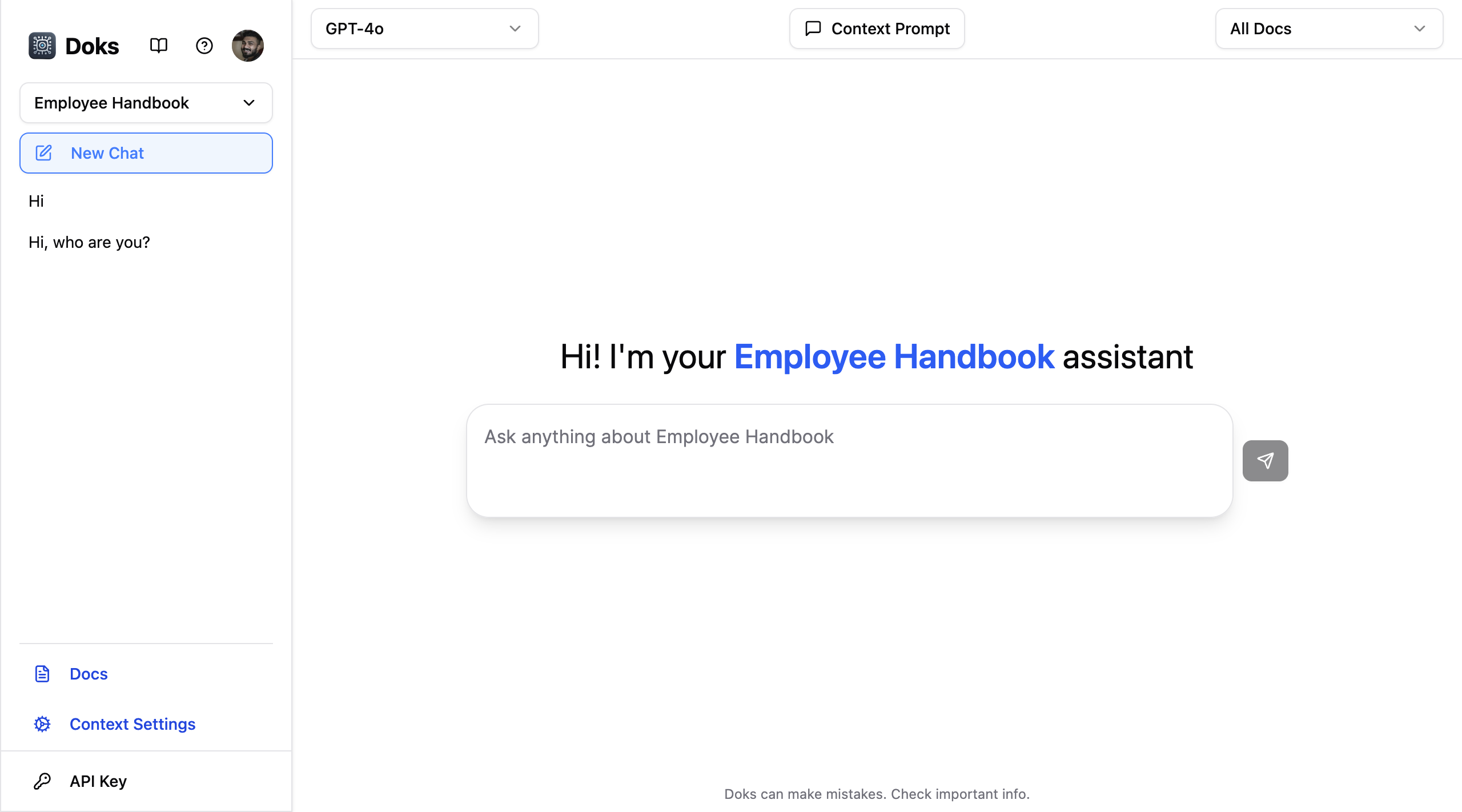This screenshot has height=812, width=1462.
Task: Go to Context Settings link
Action: click(132, 724)
